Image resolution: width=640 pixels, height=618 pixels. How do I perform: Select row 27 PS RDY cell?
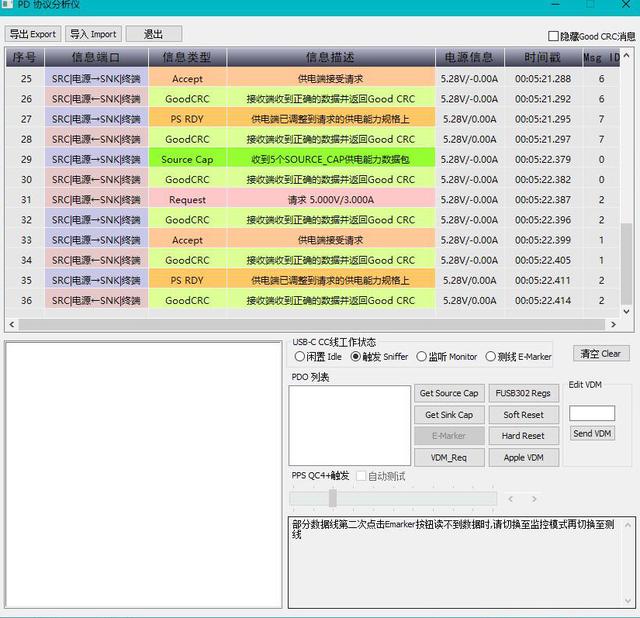click(x=187, y=119)
